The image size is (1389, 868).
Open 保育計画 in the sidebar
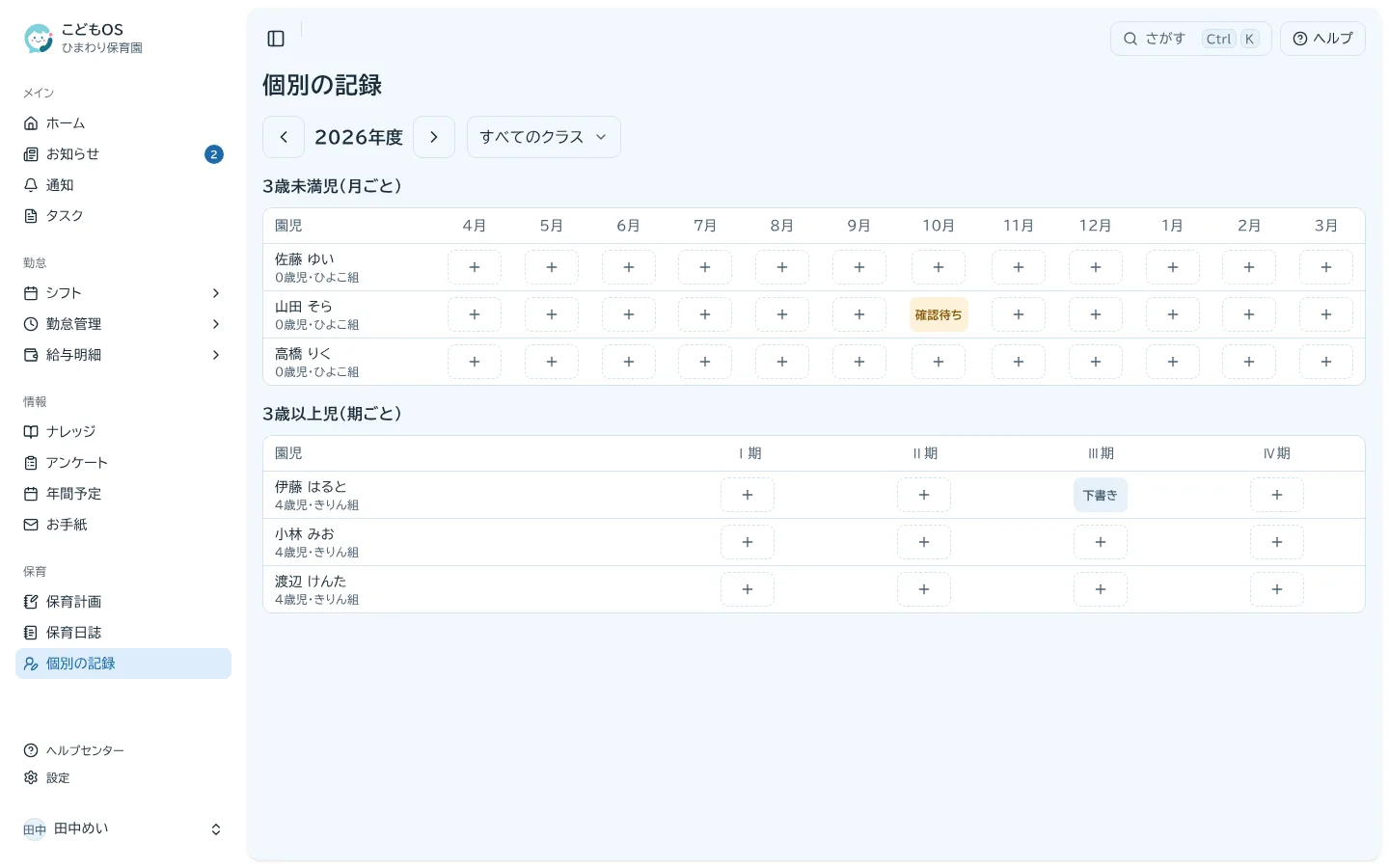click(x=123, y=602)
